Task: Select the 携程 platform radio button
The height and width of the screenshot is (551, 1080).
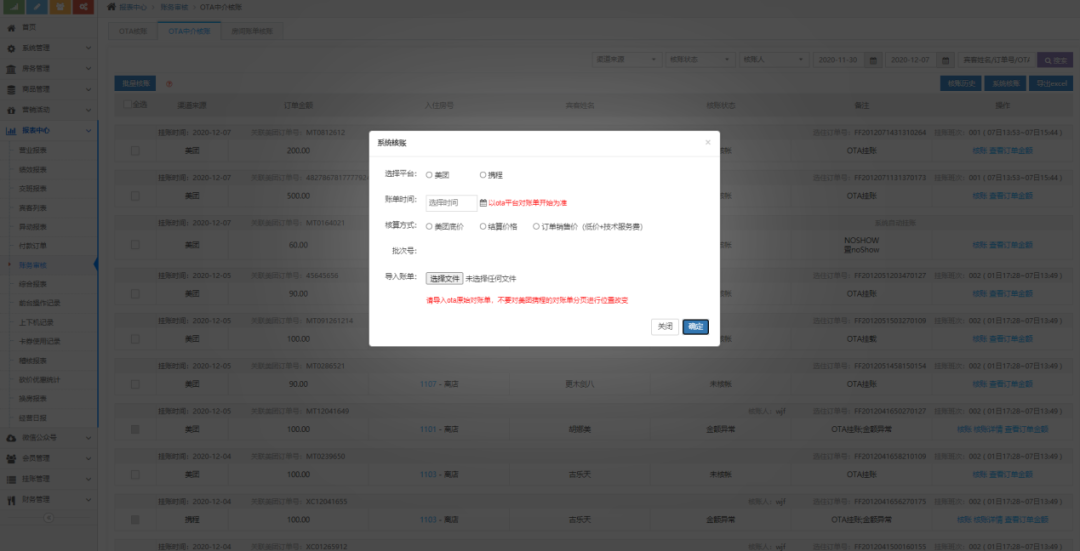Action: tap(483, 175)
